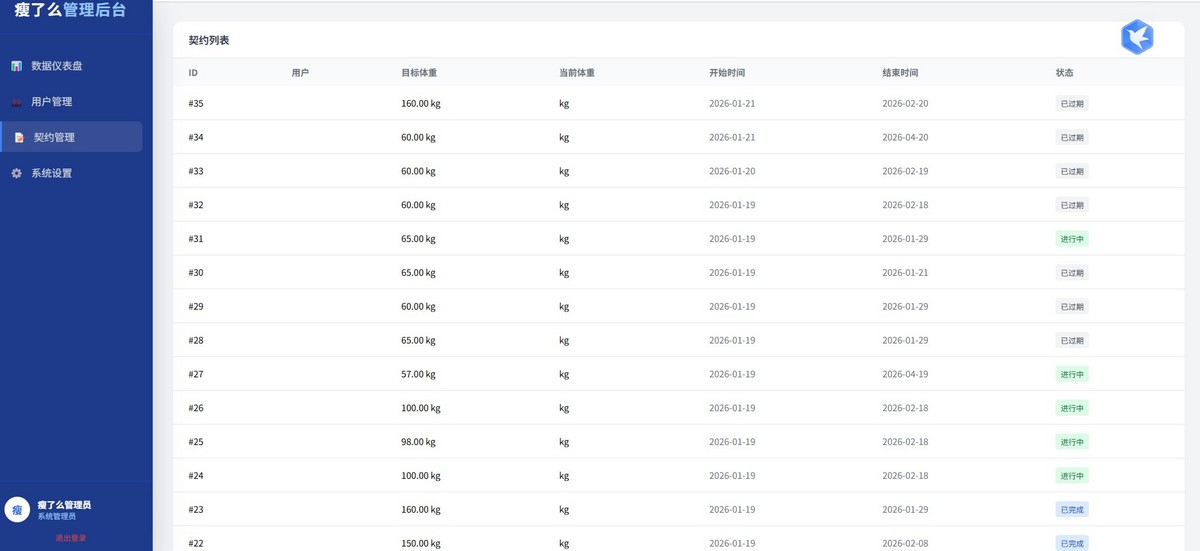Click the 已过期 status badge for #35
Screen dimensions: 1200x551
1072,104
